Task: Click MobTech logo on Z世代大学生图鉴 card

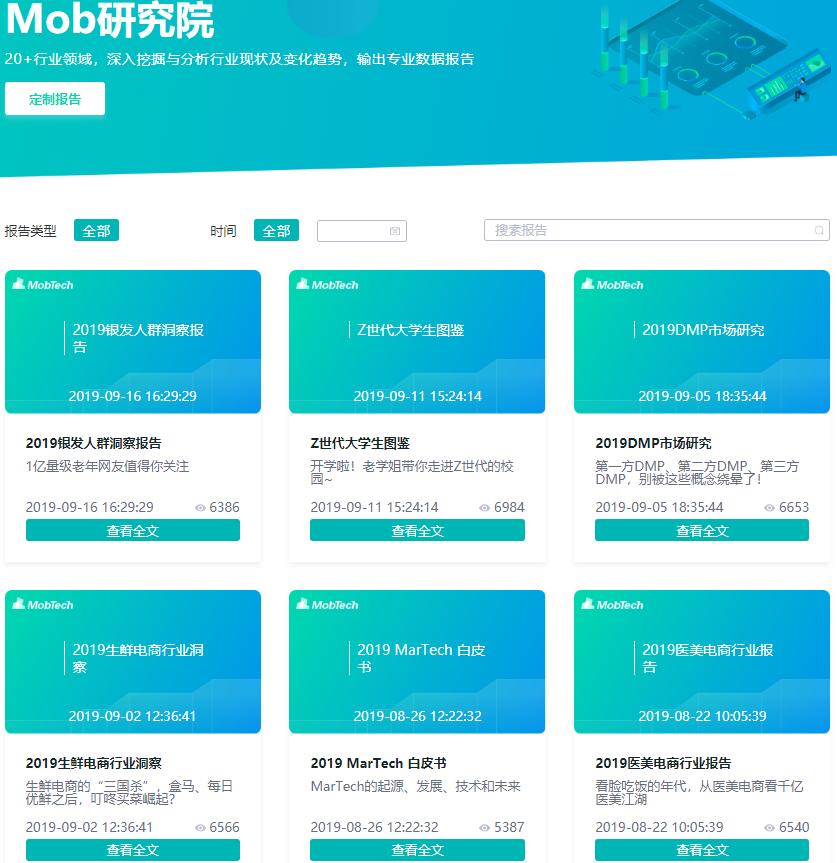Action: click(x=327, y=285)
